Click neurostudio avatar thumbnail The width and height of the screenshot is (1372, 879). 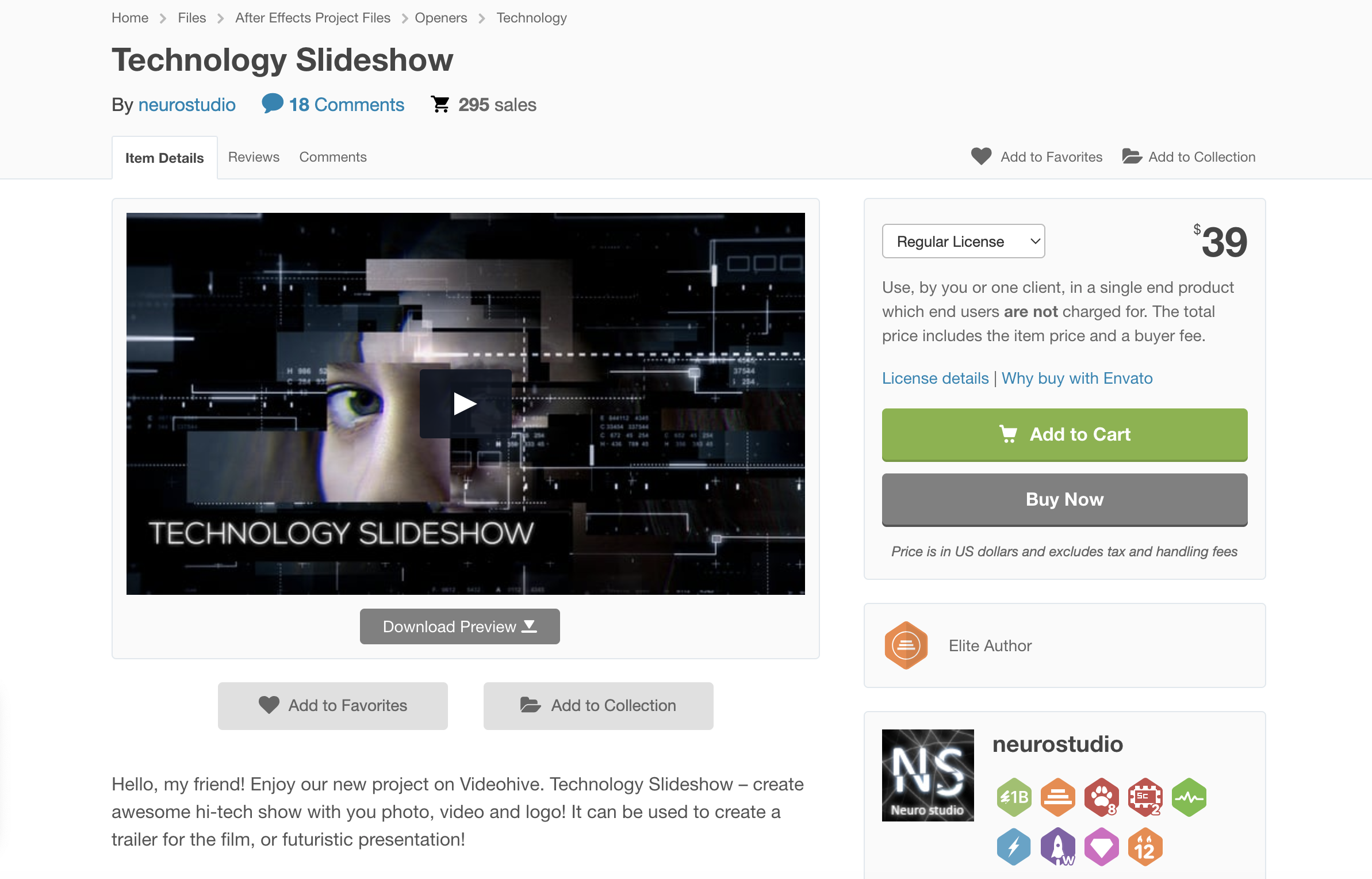[928, 775]
